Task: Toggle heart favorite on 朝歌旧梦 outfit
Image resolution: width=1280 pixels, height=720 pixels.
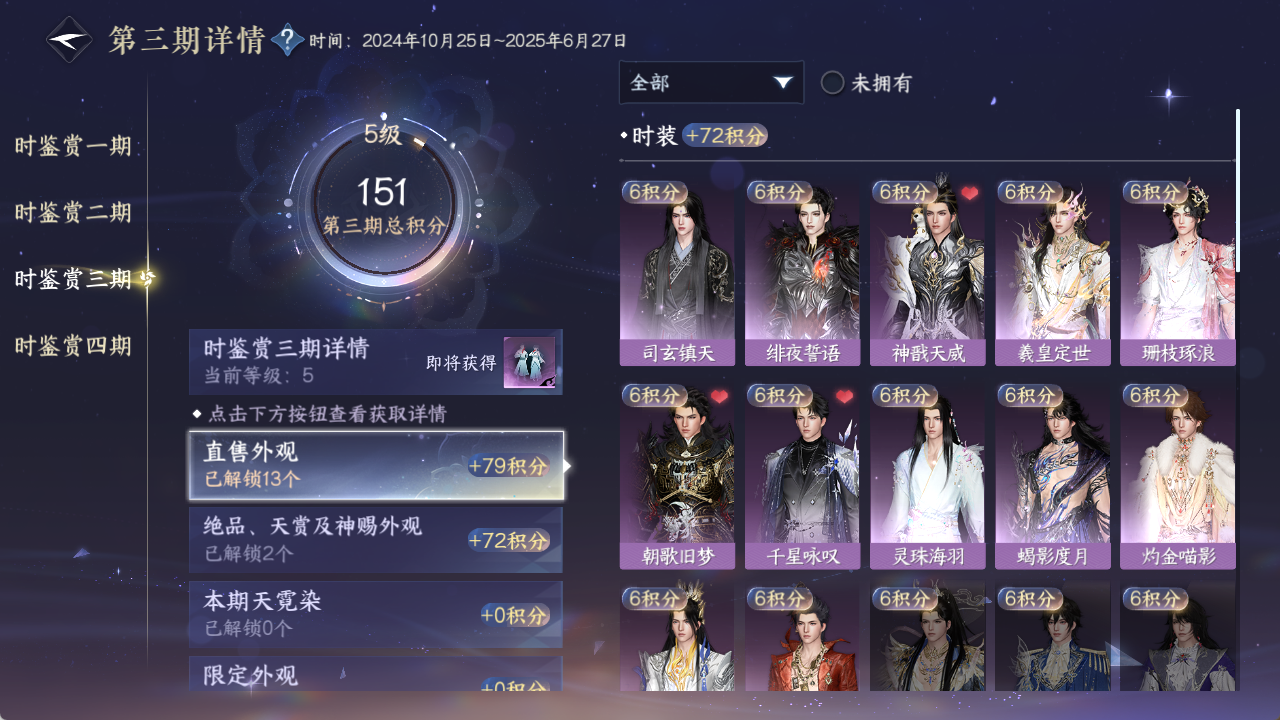Action: [719, 397]
